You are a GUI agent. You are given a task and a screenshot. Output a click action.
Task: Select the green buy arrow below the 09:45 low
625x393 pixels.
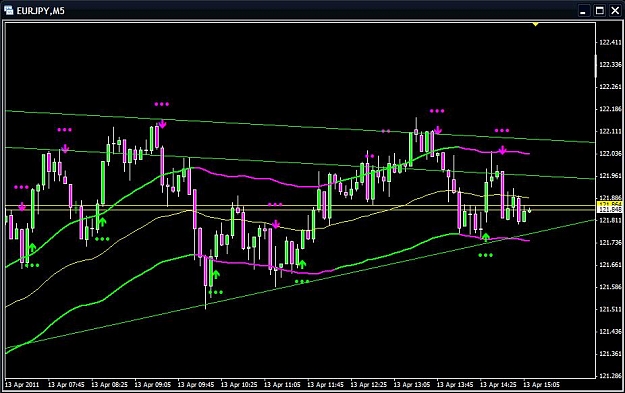(x=216, y=274)
